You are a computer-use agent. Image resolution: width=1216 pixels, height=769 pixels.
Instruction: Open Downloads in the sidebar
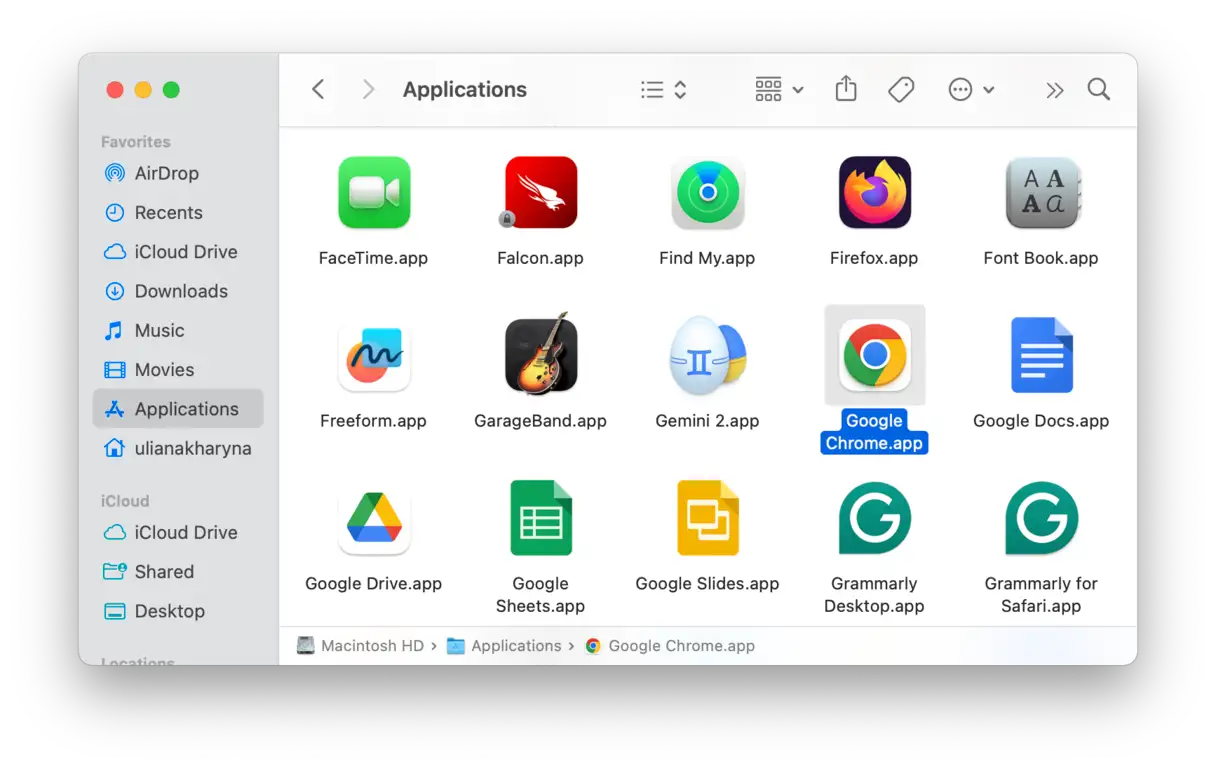click(178, 291)
